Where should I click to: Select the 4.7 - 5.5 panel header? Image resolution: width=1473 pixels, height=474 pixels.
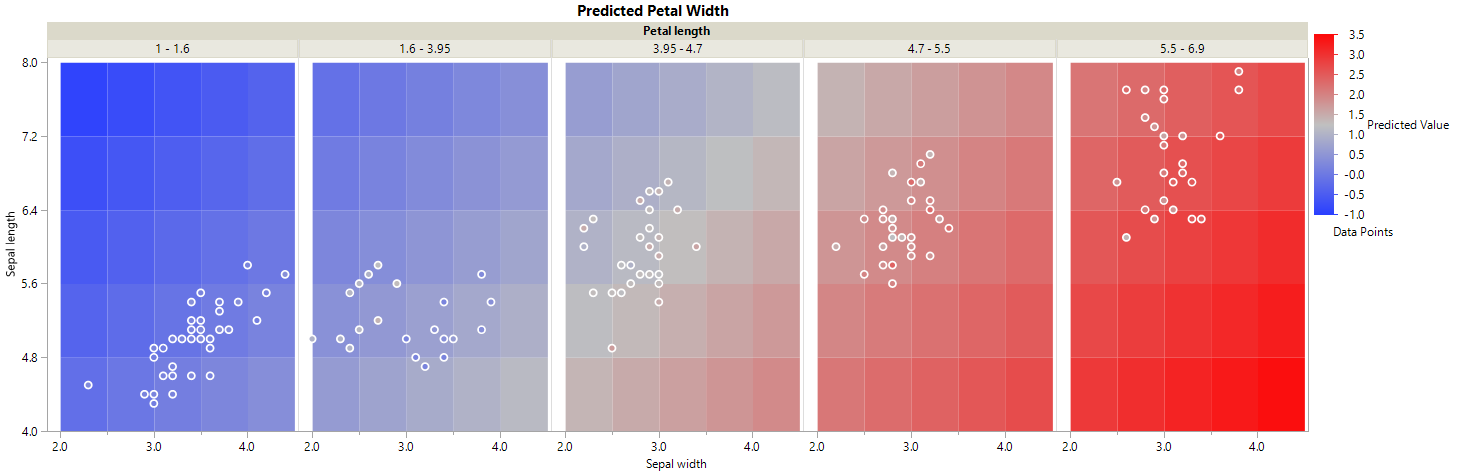(929, 48)
